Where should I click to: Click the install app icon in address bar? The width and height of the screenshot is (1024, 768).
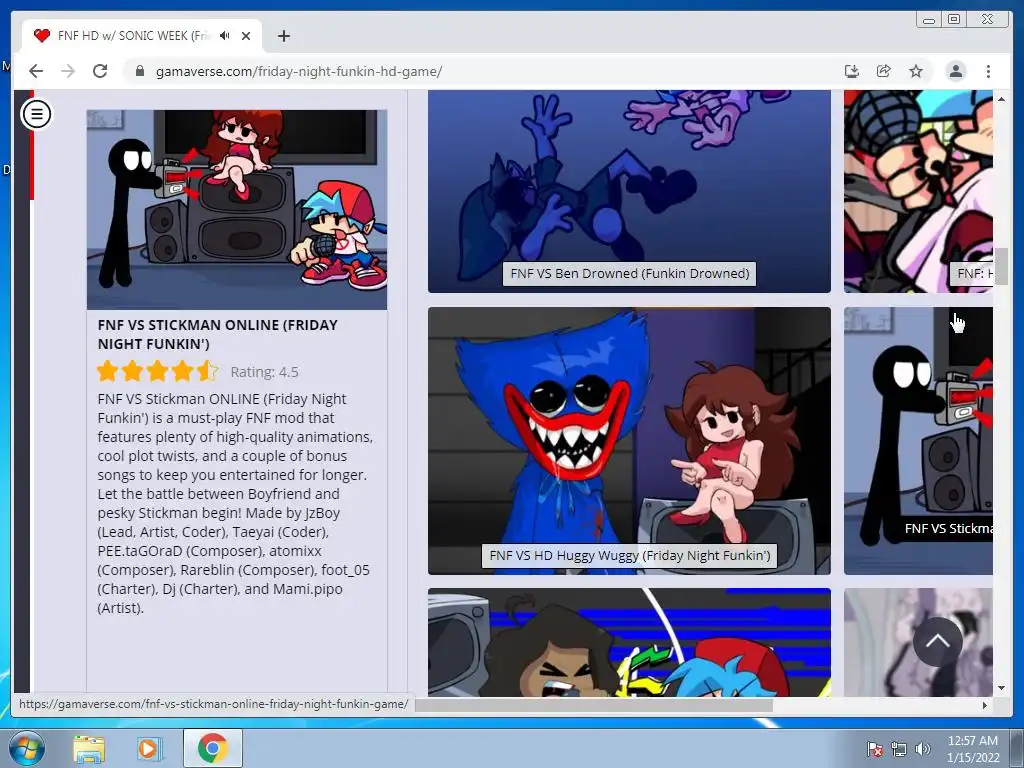pyautogui.click(x=852, y=71)
